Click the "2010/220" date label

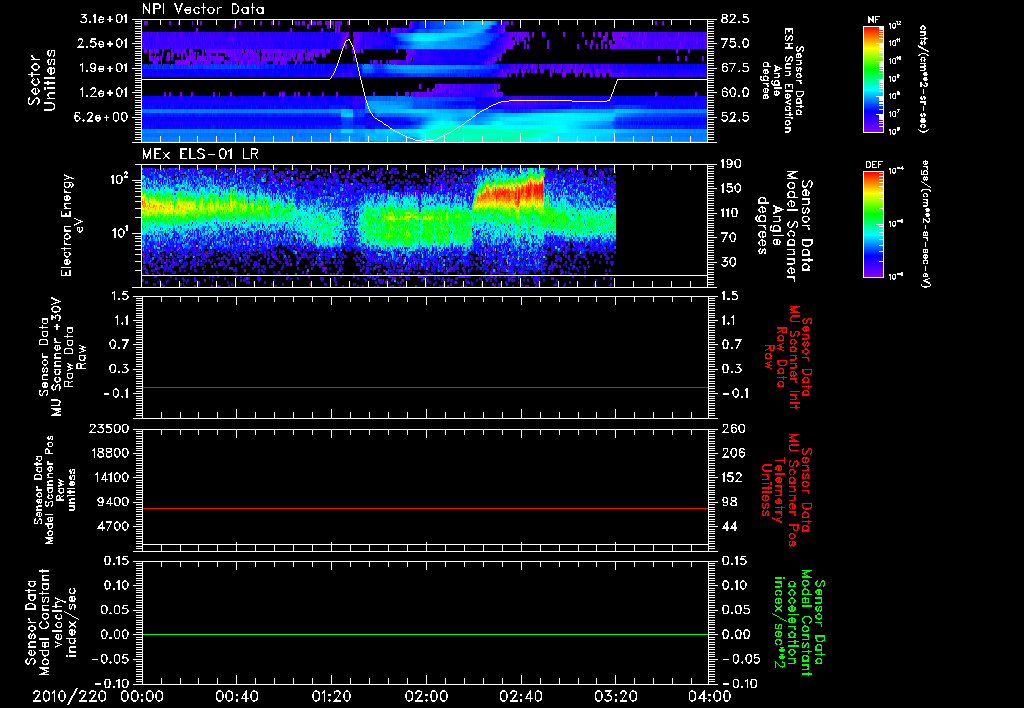point(70,696)
